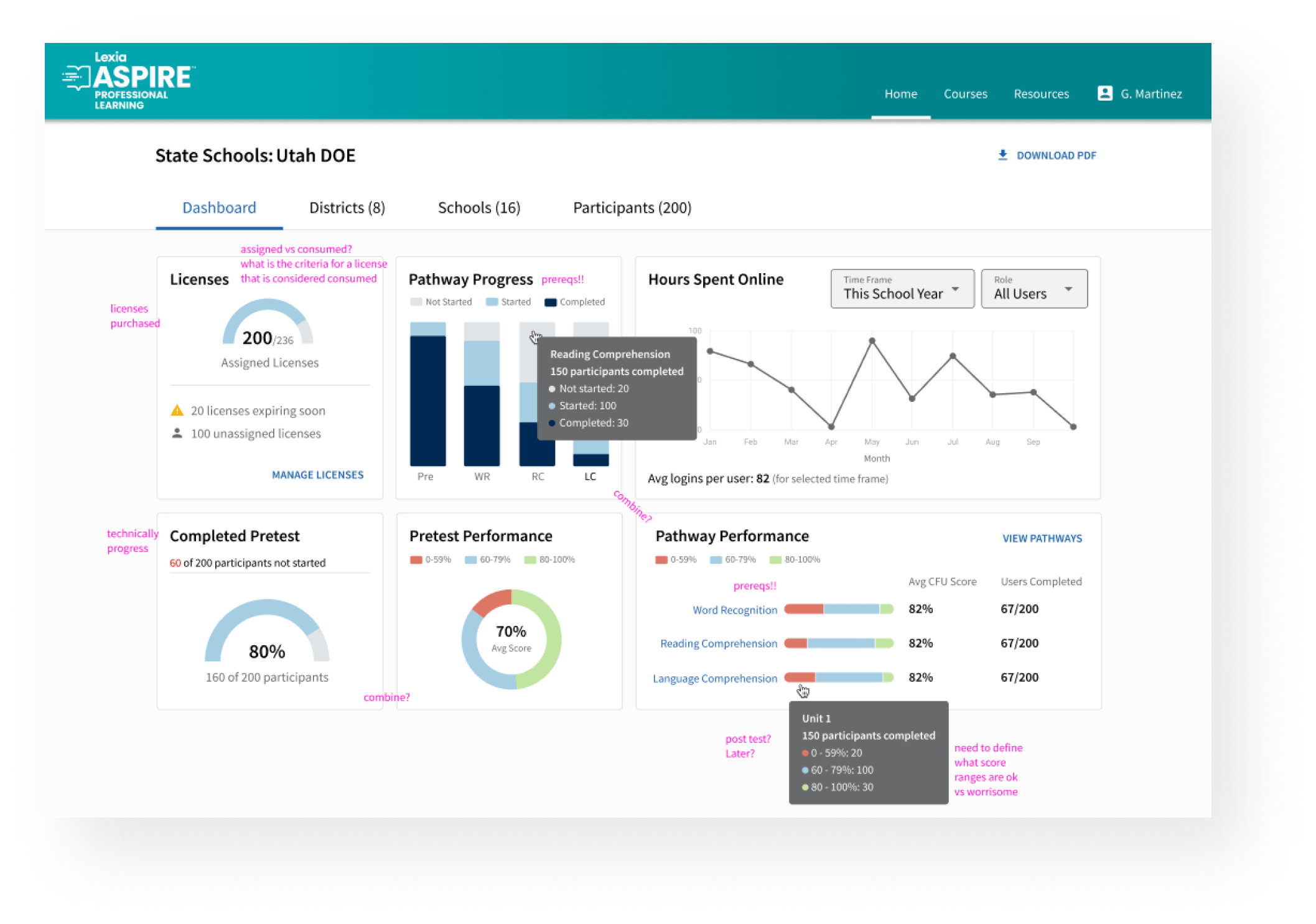Open the Role dropdown showing All Users
Image resolution: width=1316 pixels, height=924 pixels.
coord(1034,289)
